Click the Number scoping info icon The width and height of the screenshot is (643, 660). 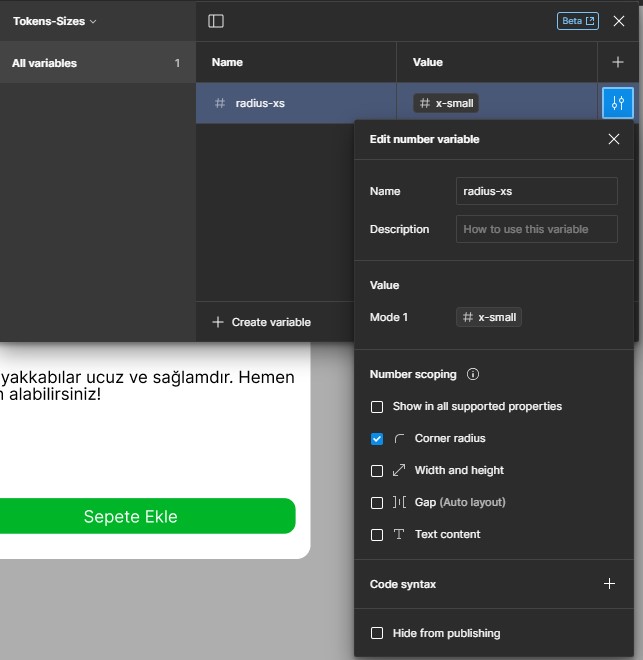coord(473,375)
